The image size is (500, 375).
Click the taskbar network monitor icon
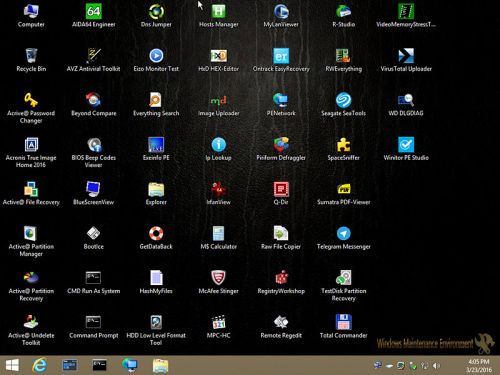coord(130,365)
